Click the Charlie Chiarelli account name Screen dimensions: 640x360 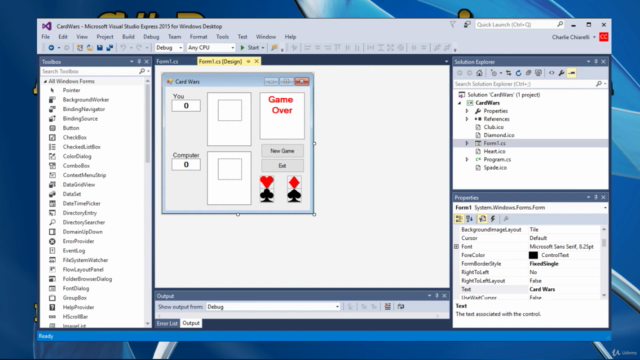click(x=571, y=37)
